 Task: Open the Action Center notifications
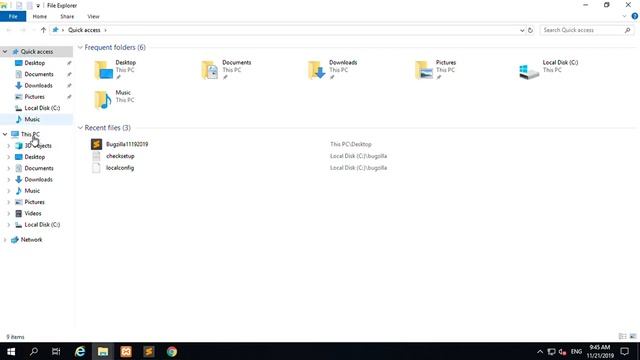pos(624,351)
